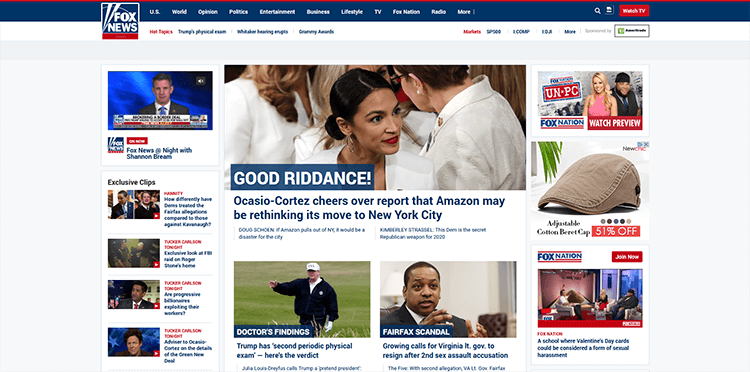
Task: Click the Hot Topics label
Action: coord(161,32)
